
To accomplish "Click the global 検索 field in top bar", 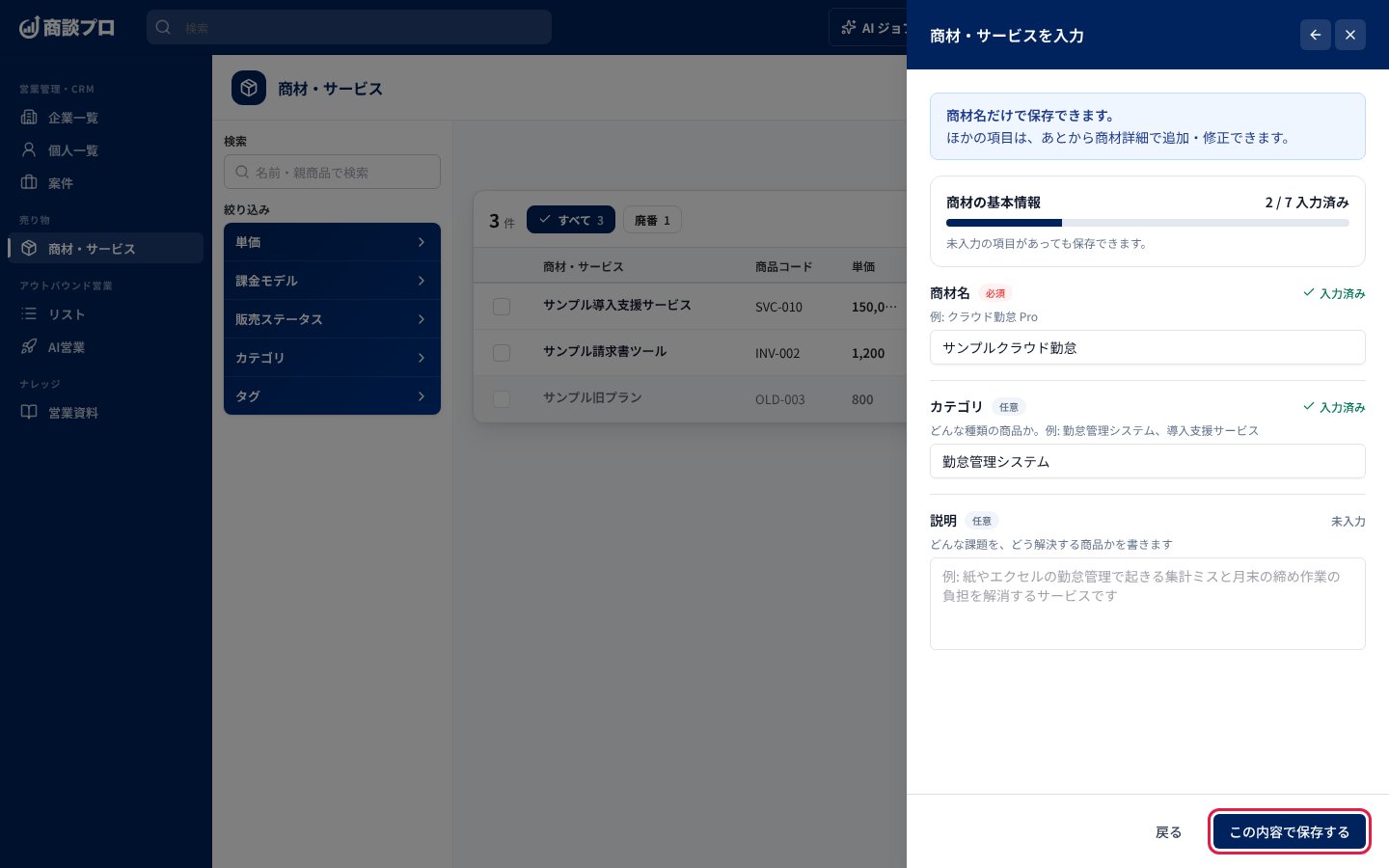I will [x=349, y=27].
